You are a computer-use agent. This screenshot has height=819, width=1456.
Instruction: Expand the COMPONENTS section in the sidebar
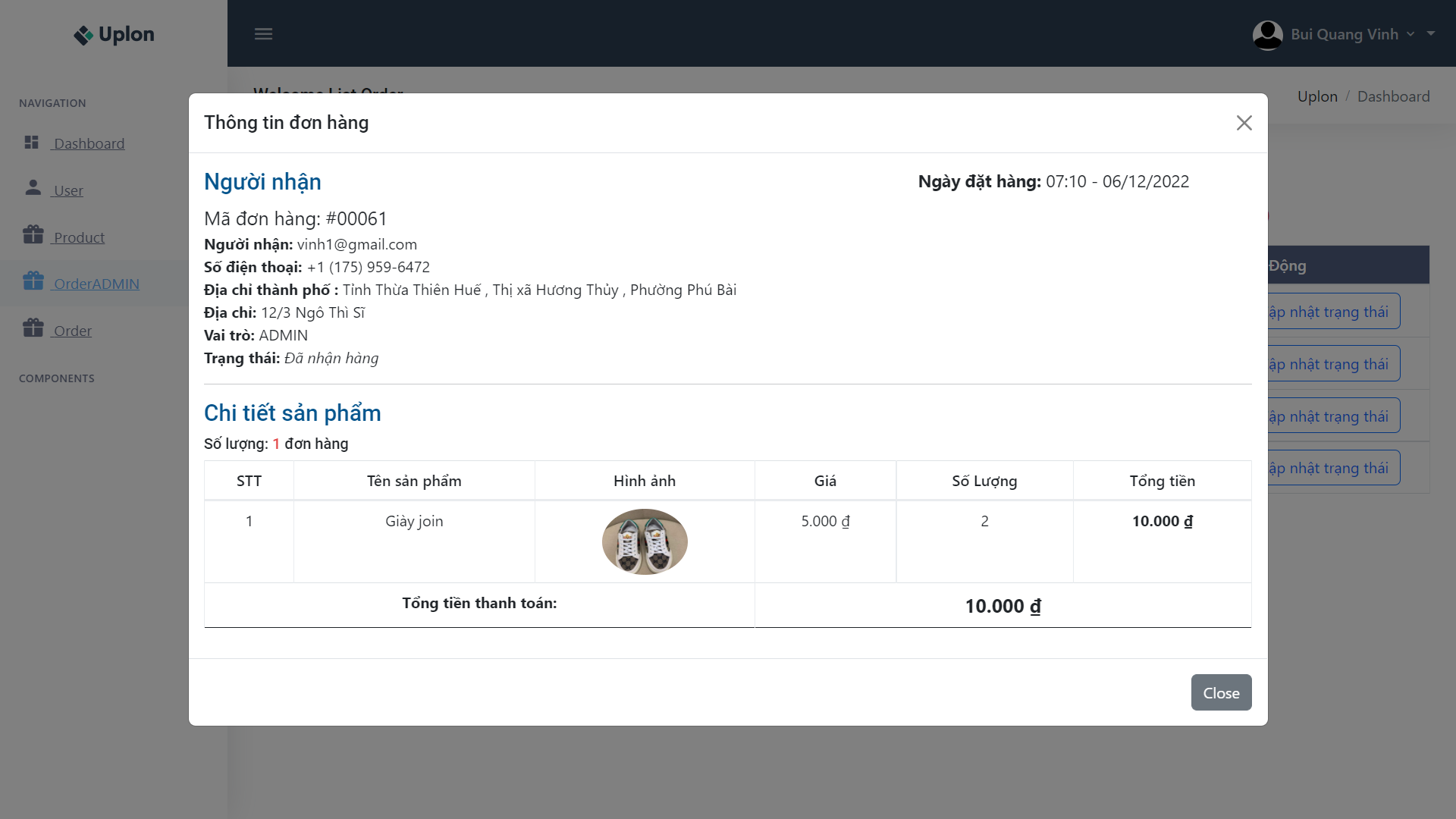pos(56,378)
